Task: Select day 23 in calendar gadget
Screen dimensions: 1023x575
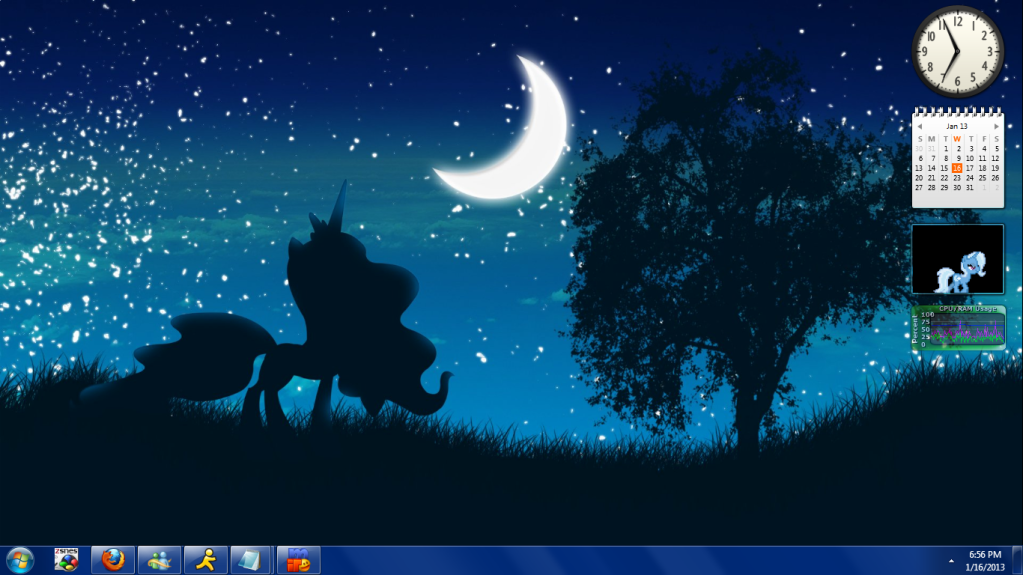Action: pyautogui.click(x=957, y=178)
